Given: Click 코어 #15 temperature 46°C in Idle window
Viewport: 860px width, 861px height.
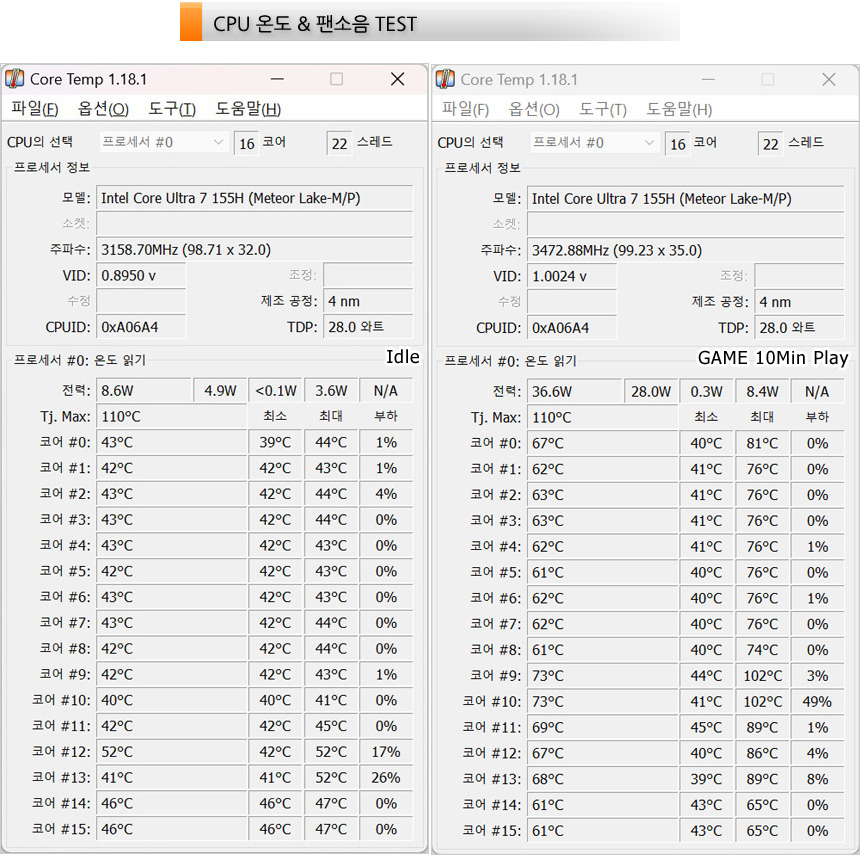Looking at the screenshot, I should point(171,829).
